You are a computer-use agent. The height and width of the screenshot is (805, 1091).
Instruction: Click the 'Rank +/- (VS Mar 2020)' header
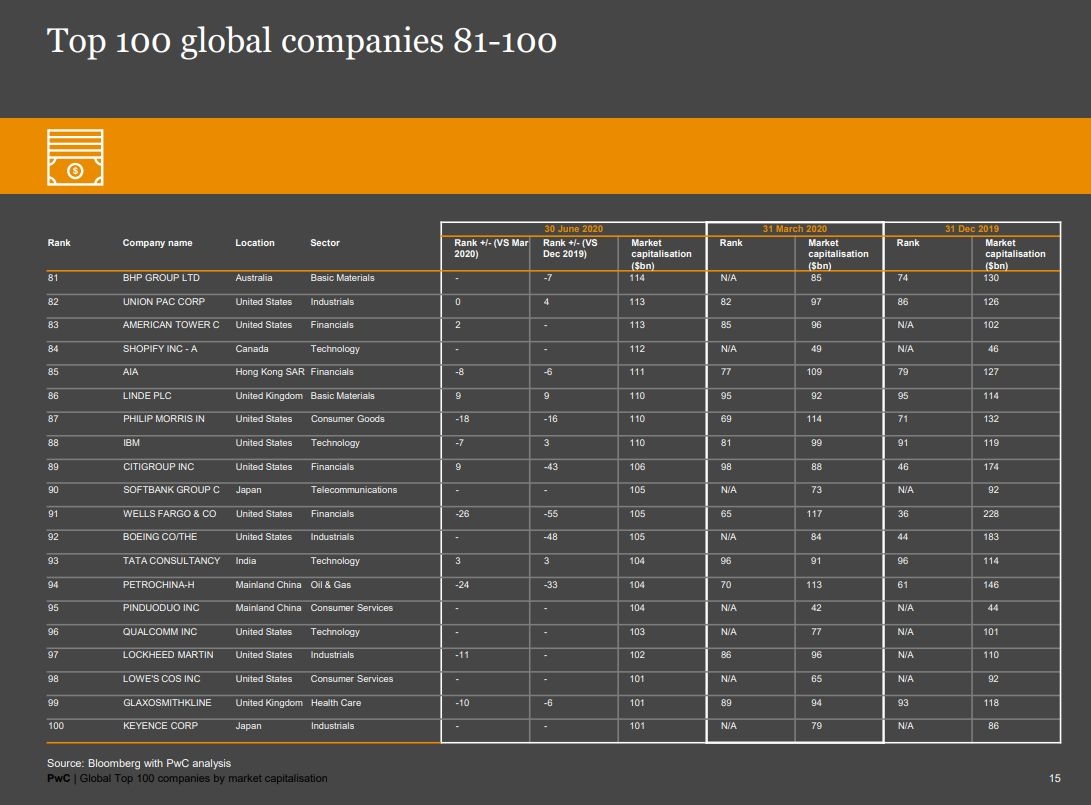click(x=491, y=248)
